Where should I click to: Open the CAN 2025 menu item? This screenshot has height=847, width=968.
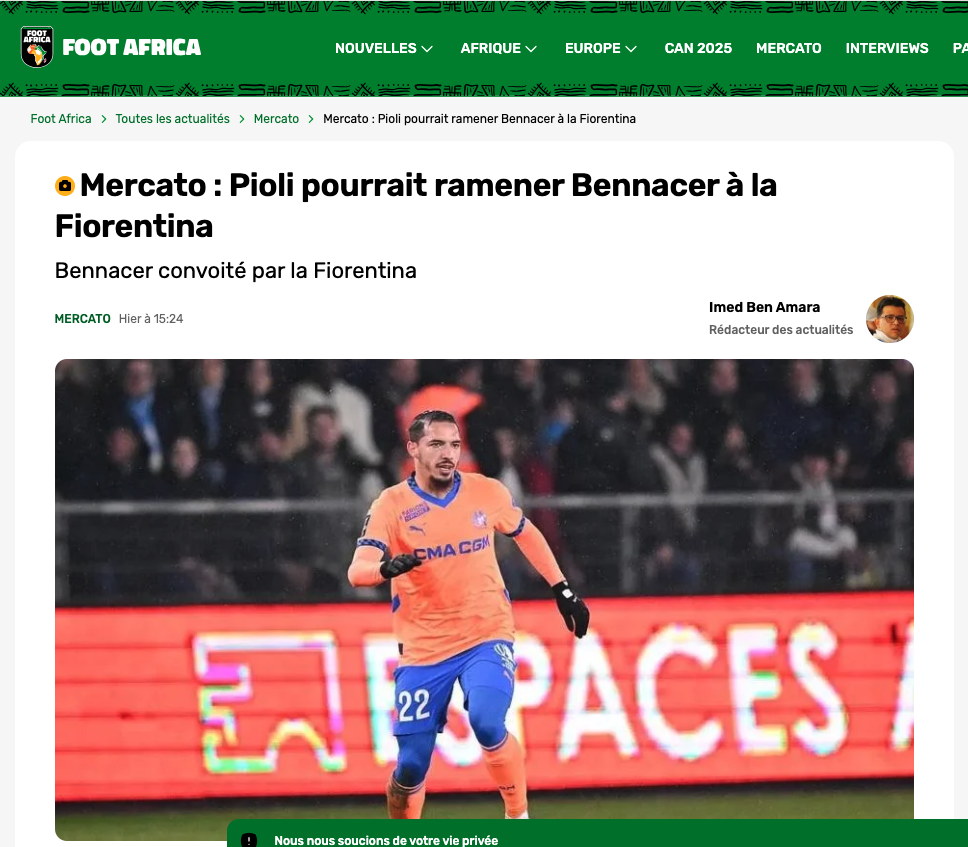click(x=698, y=48)
